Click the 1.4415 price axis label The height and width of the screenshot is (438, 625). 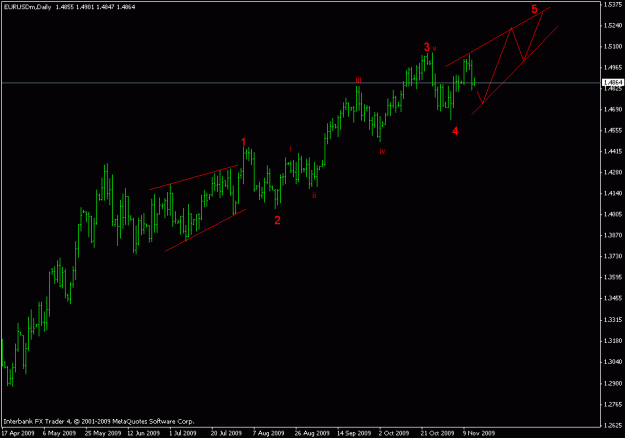[613, 151]
